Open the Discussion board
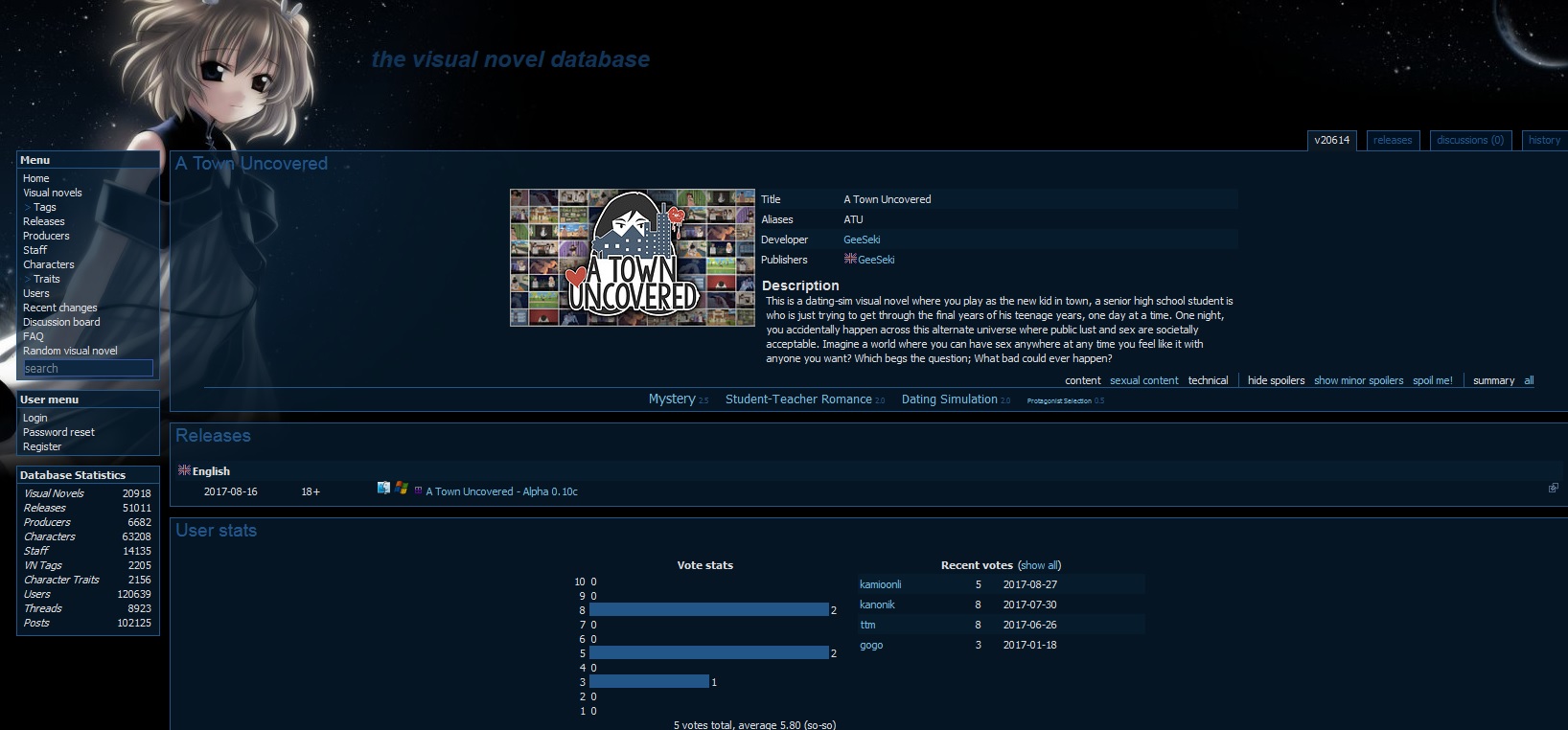Image resolution: width=1568 pixels, height=730 pixels. pyautogui.click(x=61, y=322)
